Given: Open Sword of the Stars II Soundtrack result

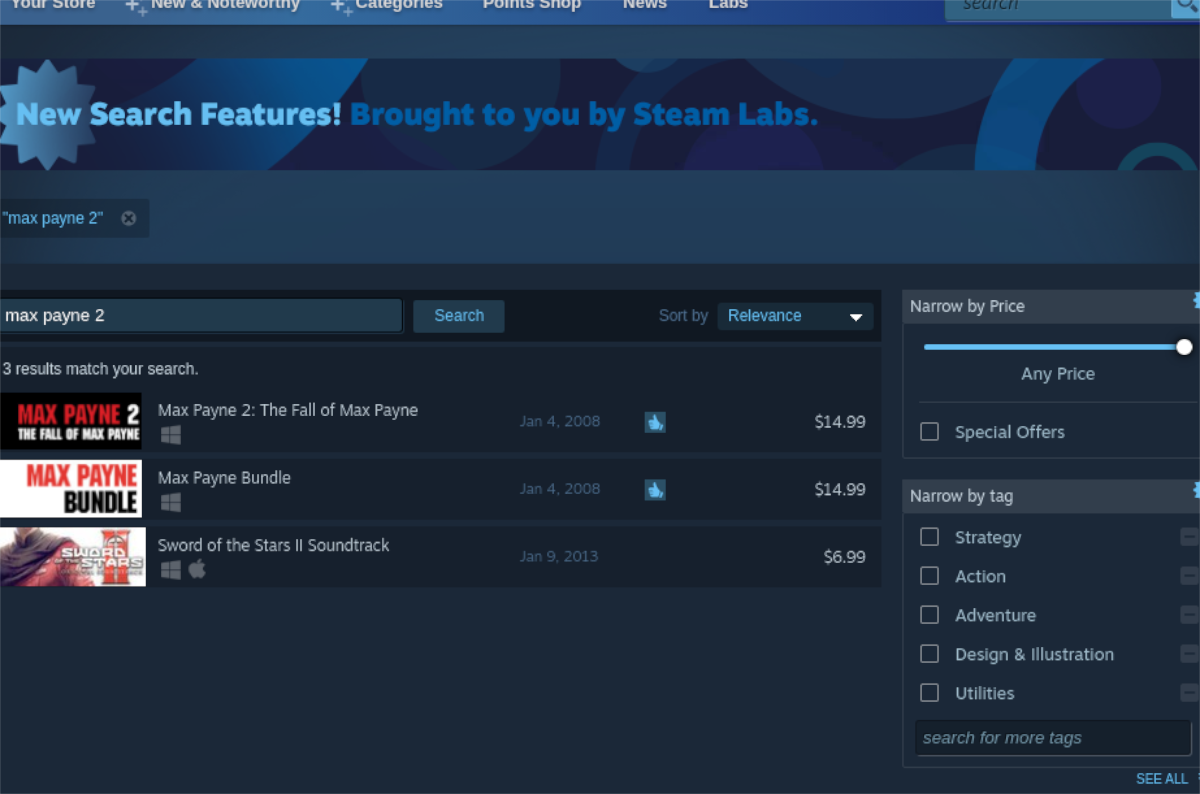Looking at the screenshot, I should pos(440,557).
